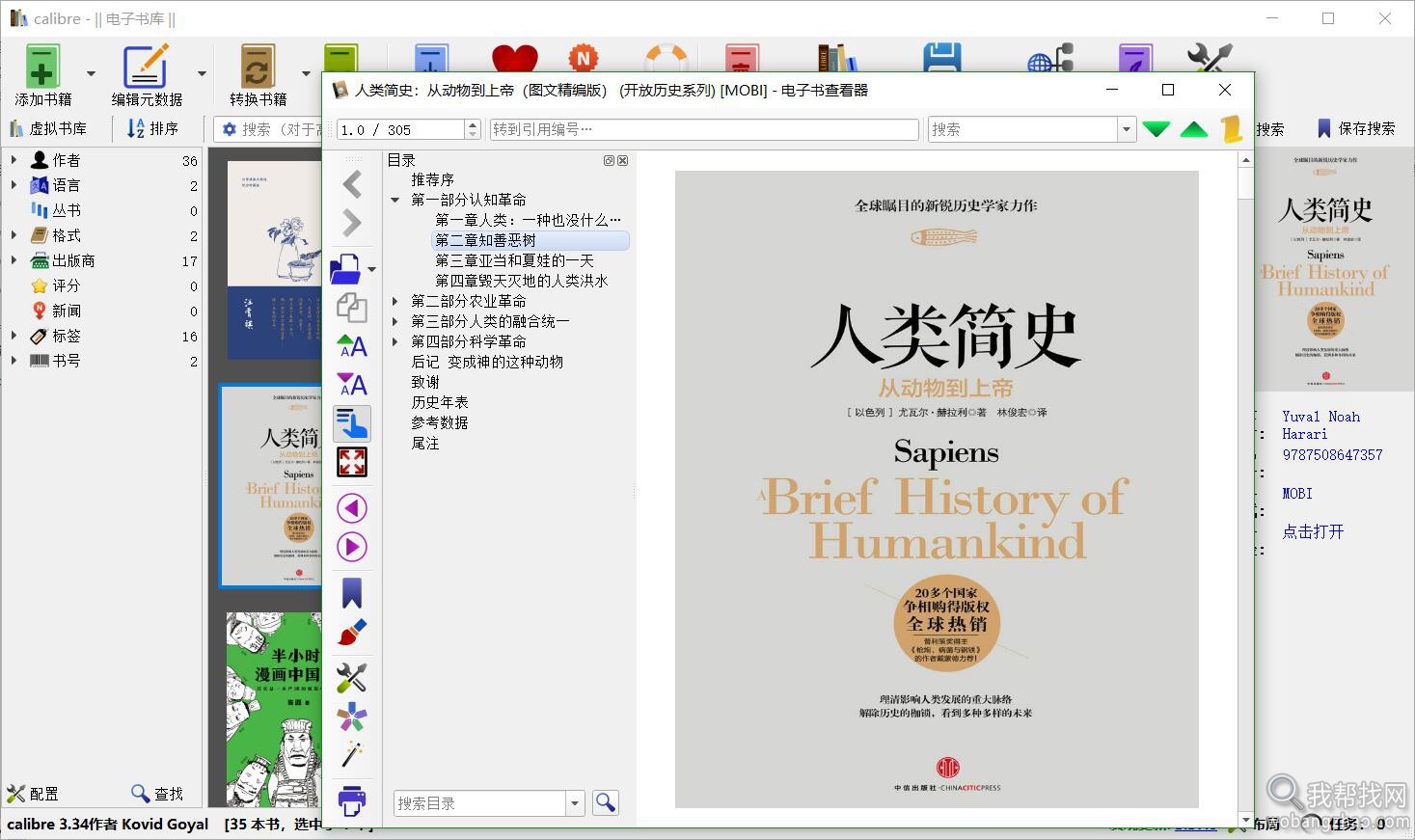This screenshot has height=840, width=1415.
Task: Select 第三章亚当和夏娃的一天 chapter
Action: coord(514,260)
